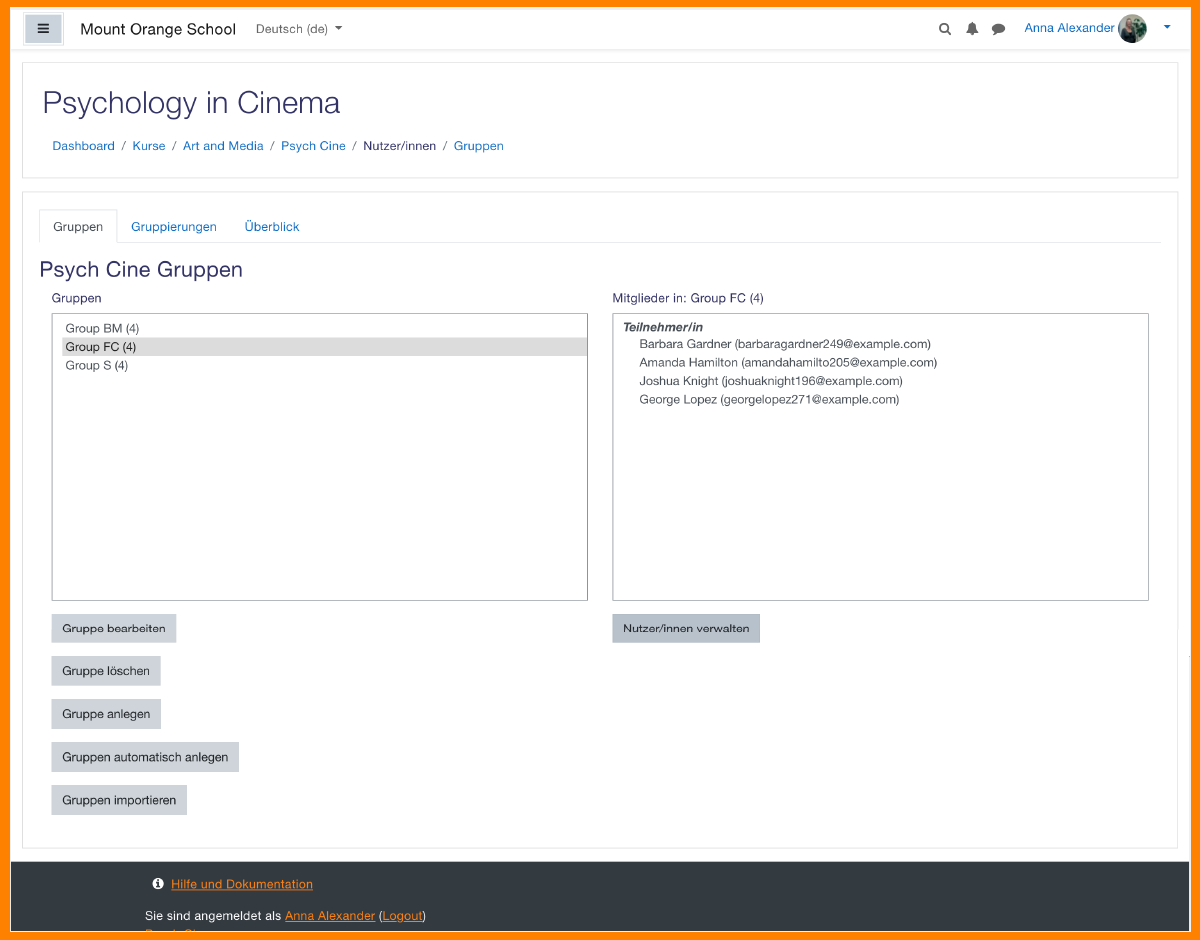This screenshot has width=1200, height=940.
Task: Click the Gruppe löschen button
Action: point(106,671)
